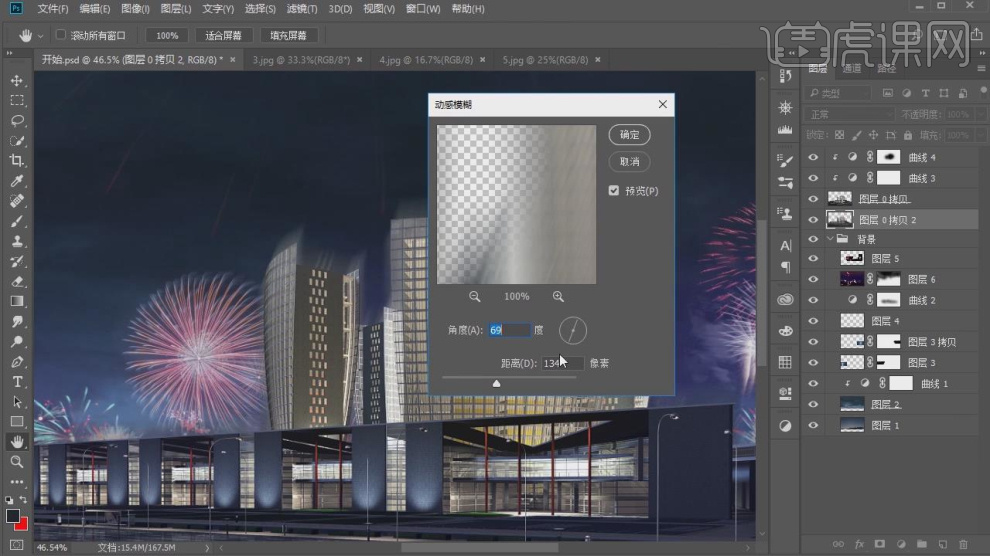Screen dimensions: 990x556
Task: Open the blend mode 正常 dropdown
Action: click(848, 115)
